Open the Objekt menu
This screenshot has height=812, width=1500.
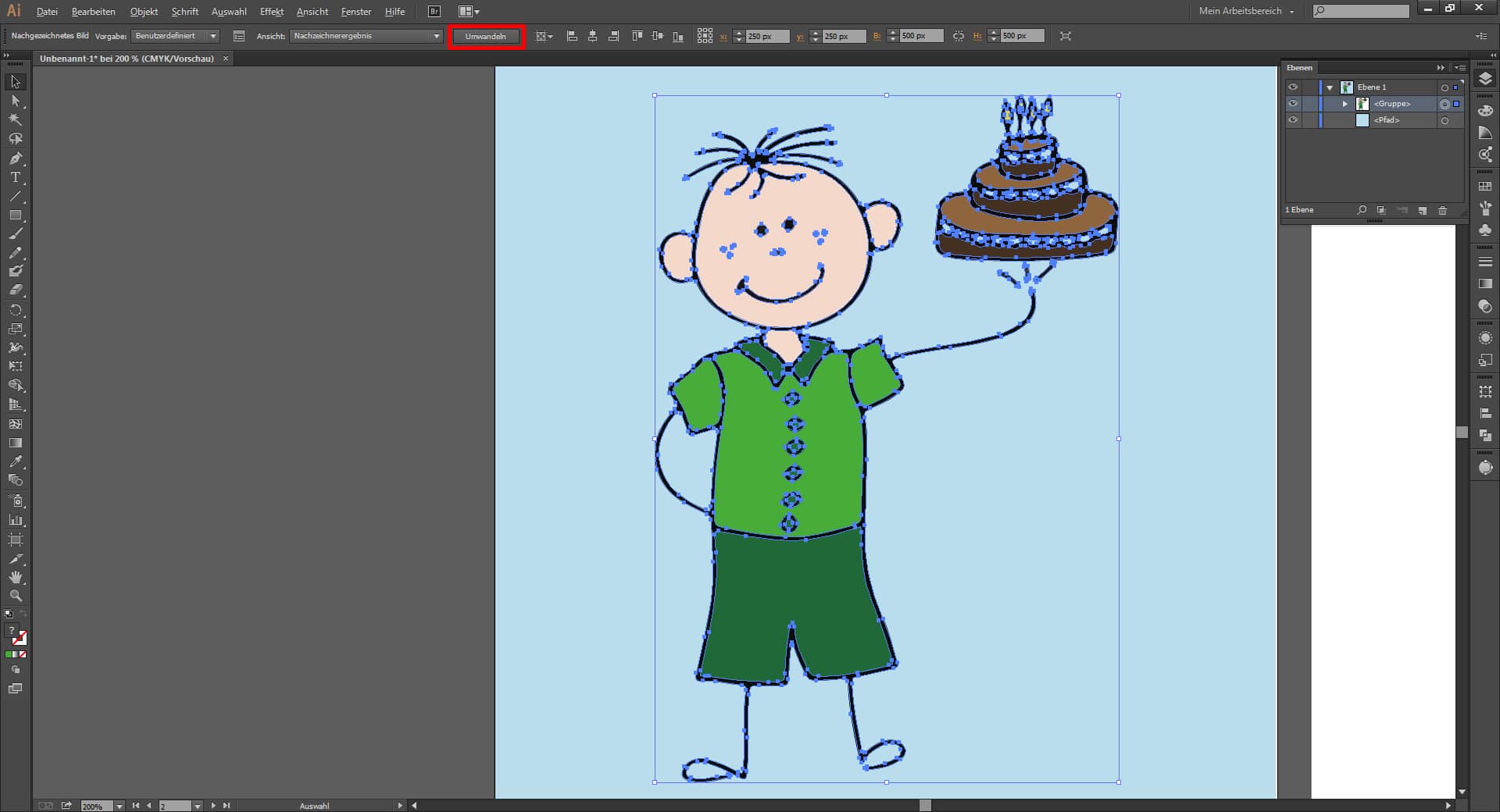point(144,12)
